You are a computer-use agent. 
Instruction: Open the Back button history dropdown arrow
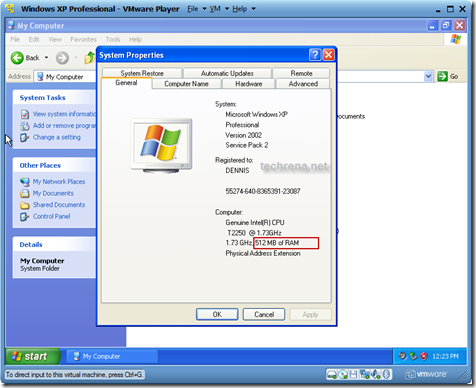[46, 58]
